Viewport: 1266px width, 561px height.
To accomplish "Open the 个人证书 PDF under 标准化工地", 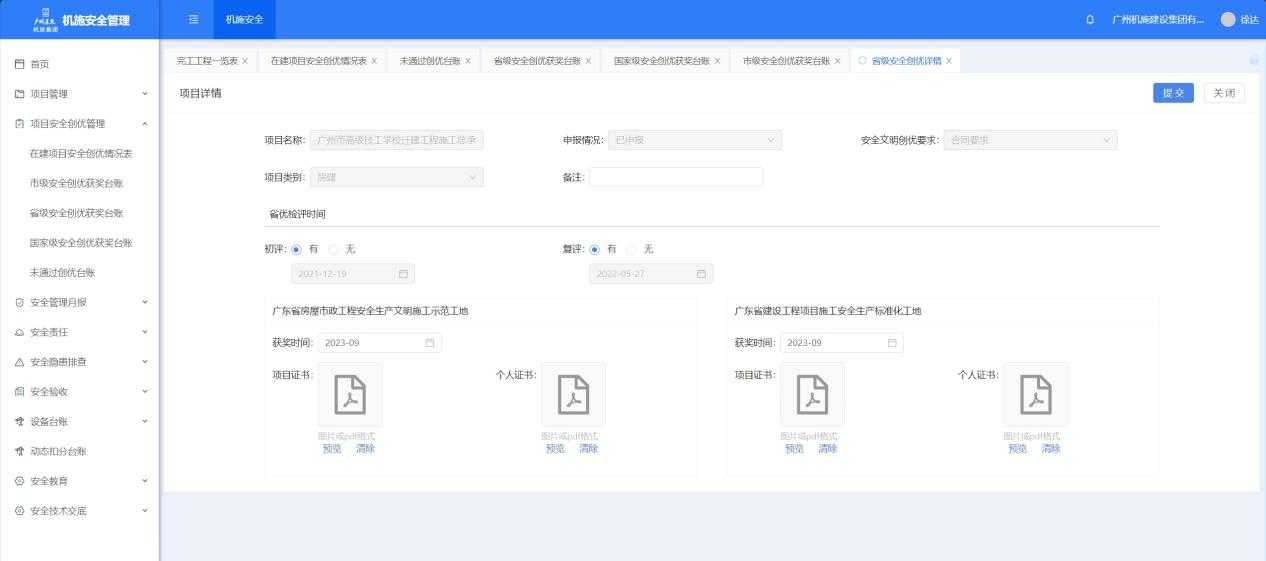I will (1035, 394).
